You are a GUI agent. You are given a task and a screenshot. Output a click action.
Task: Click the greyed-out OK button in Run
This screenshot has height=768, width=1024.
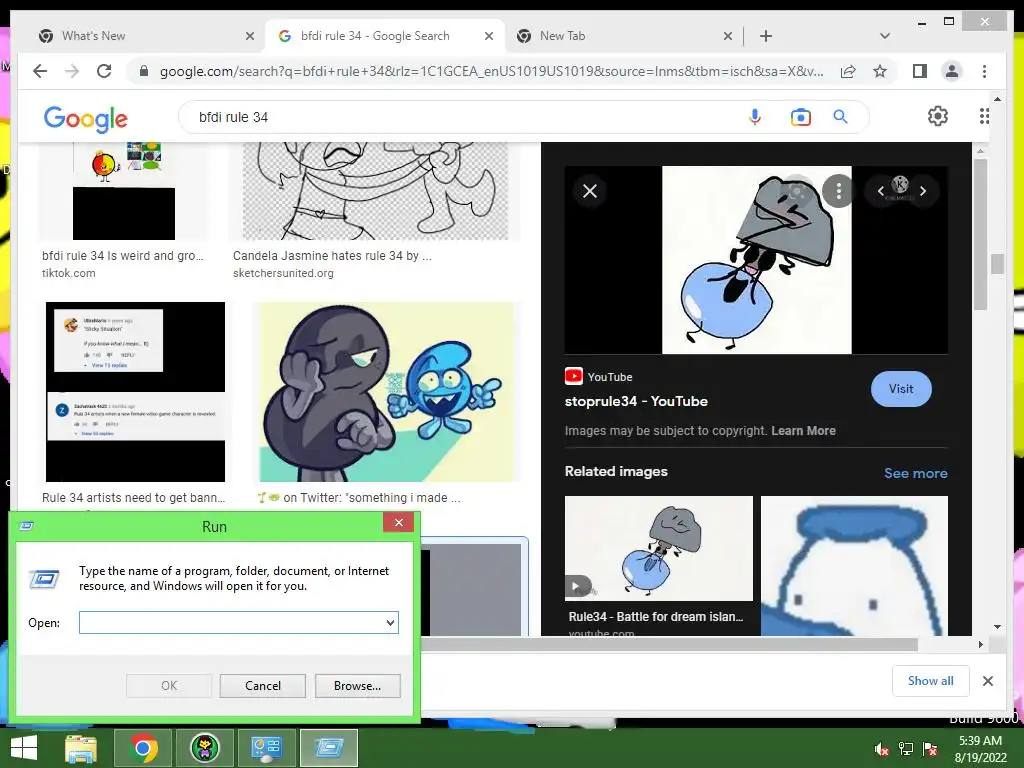point(169,686)
